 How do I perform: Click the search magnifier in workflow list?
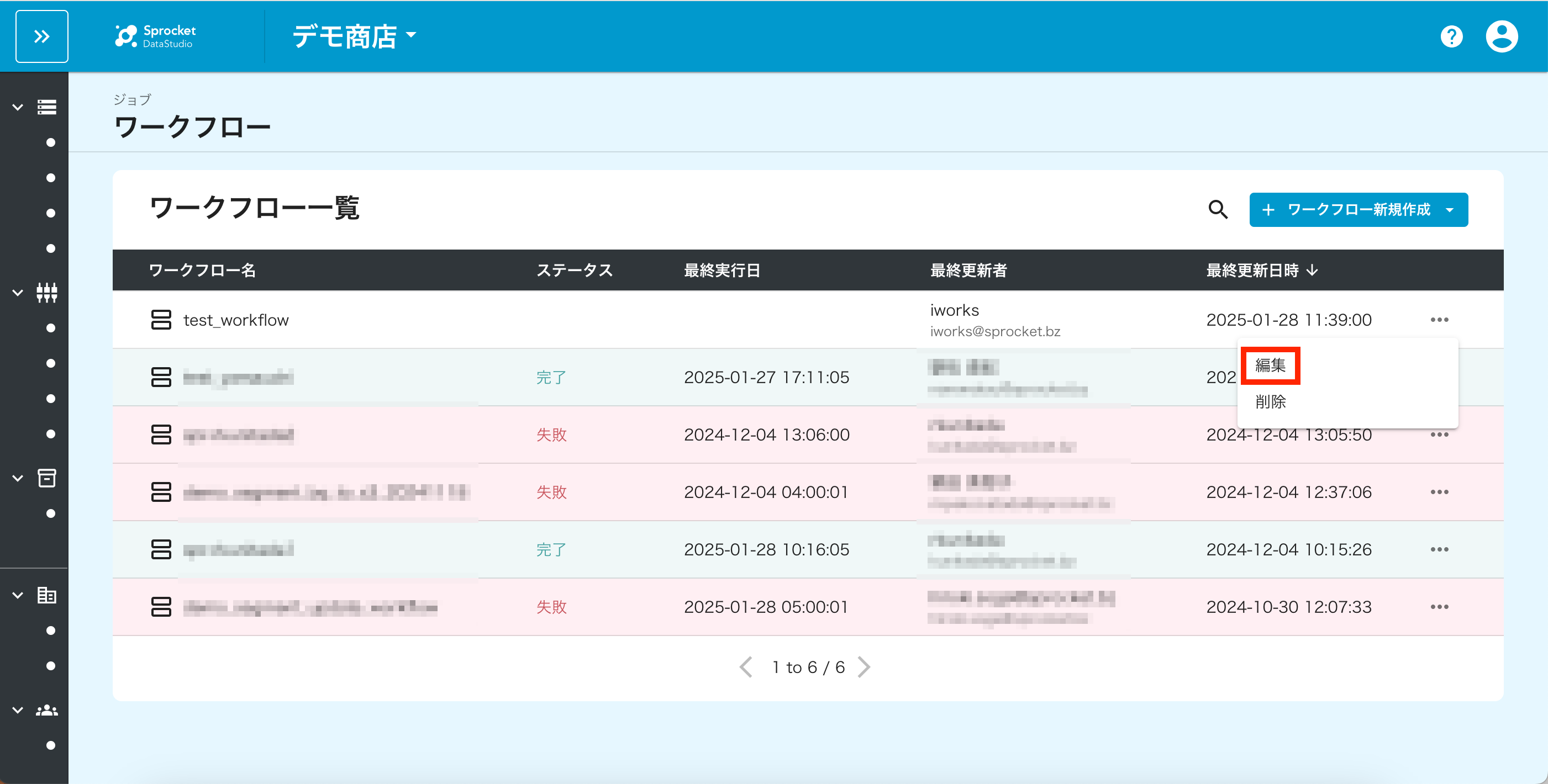[x=1218, y=210]
